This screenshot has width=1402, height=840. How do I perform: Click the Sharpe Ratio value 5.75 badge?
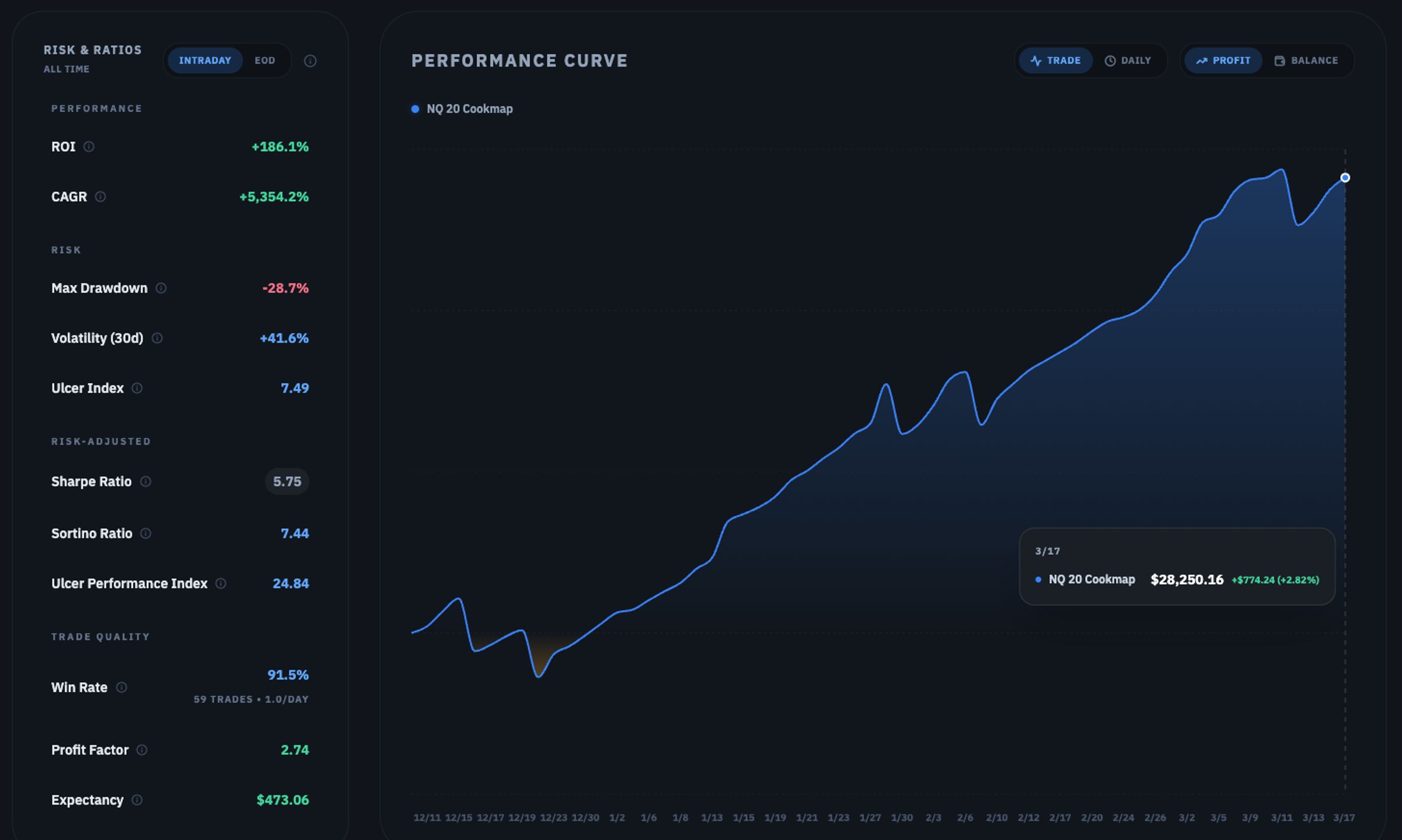(287, 482)
